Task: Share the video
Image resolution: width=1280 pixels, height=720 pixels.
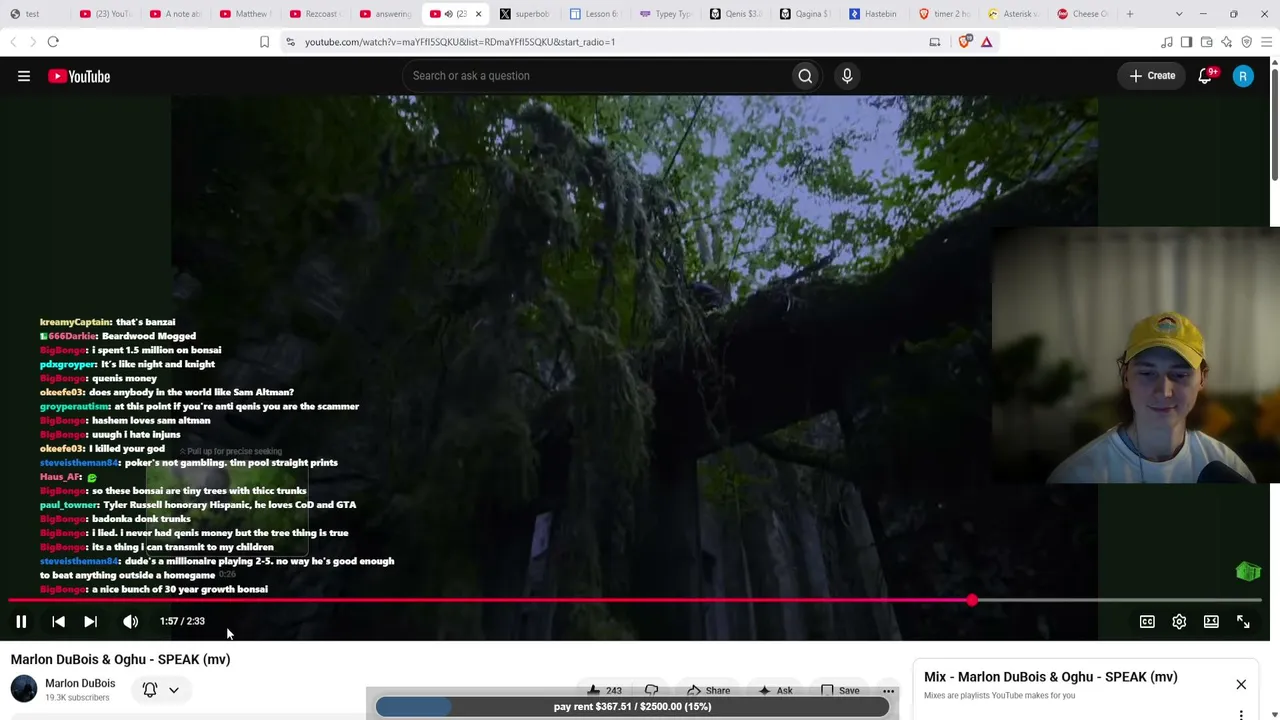Action: tap(708, 690)
